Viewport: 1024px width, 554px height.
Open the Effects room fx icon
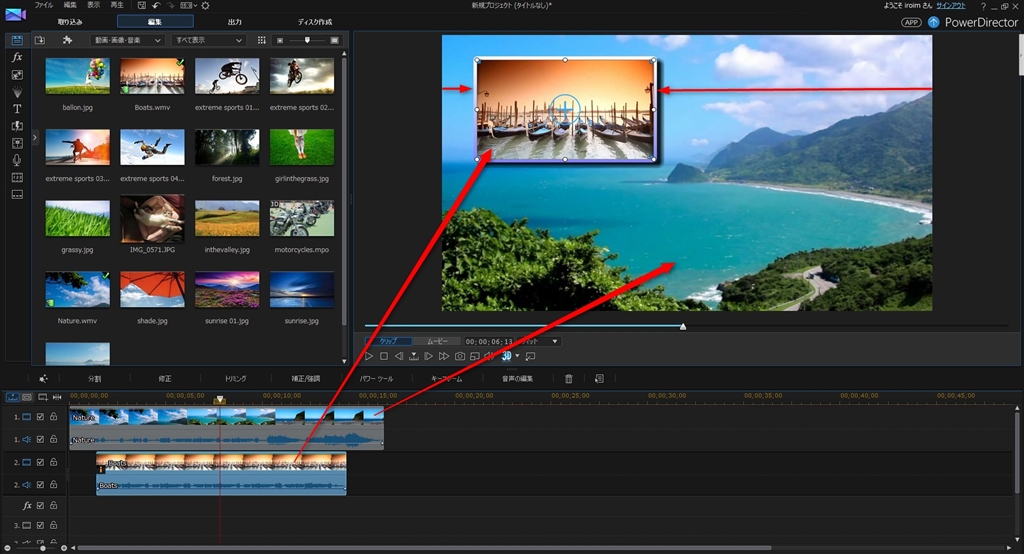tap(17, 57)
